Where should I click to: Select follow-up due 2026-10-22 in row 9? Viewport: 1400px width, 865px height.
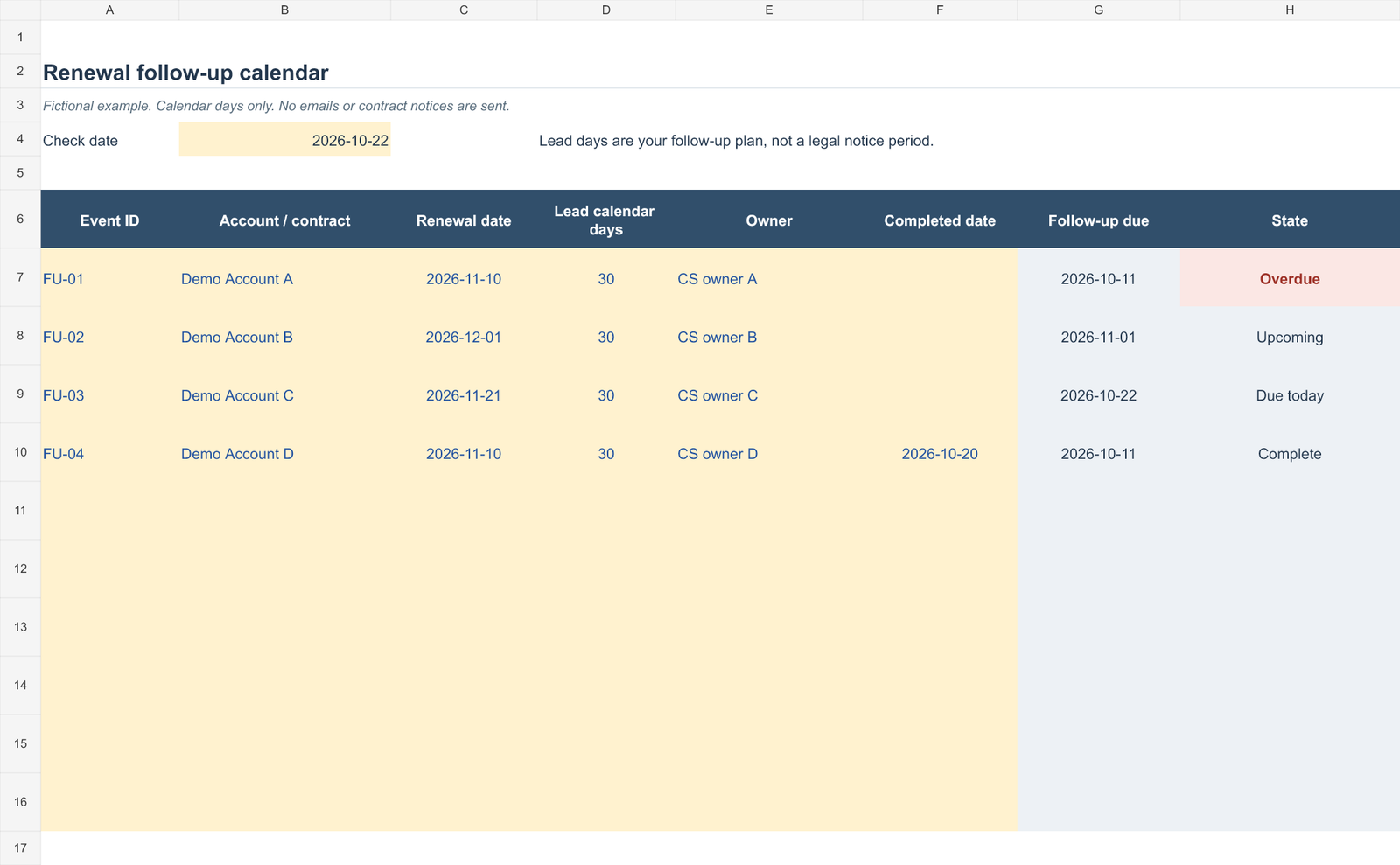1098,395
